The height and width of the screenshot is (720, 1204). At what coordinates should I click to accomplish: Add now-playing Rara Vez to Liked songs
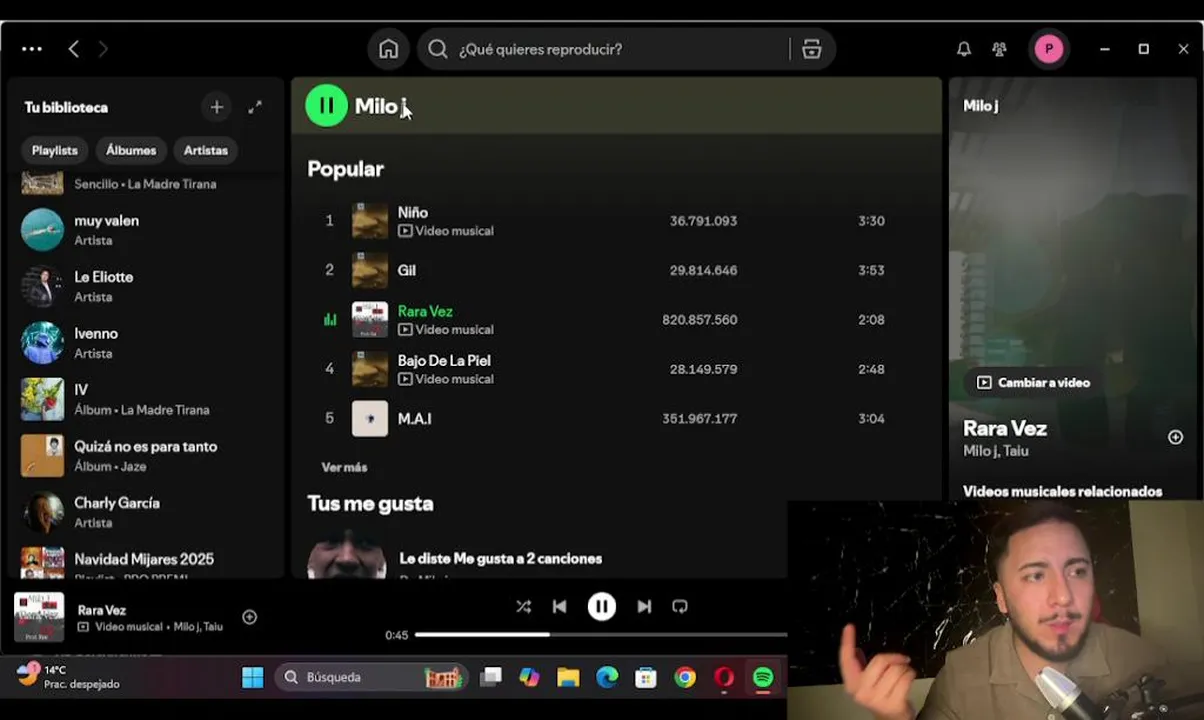click(x=250, y=617)
